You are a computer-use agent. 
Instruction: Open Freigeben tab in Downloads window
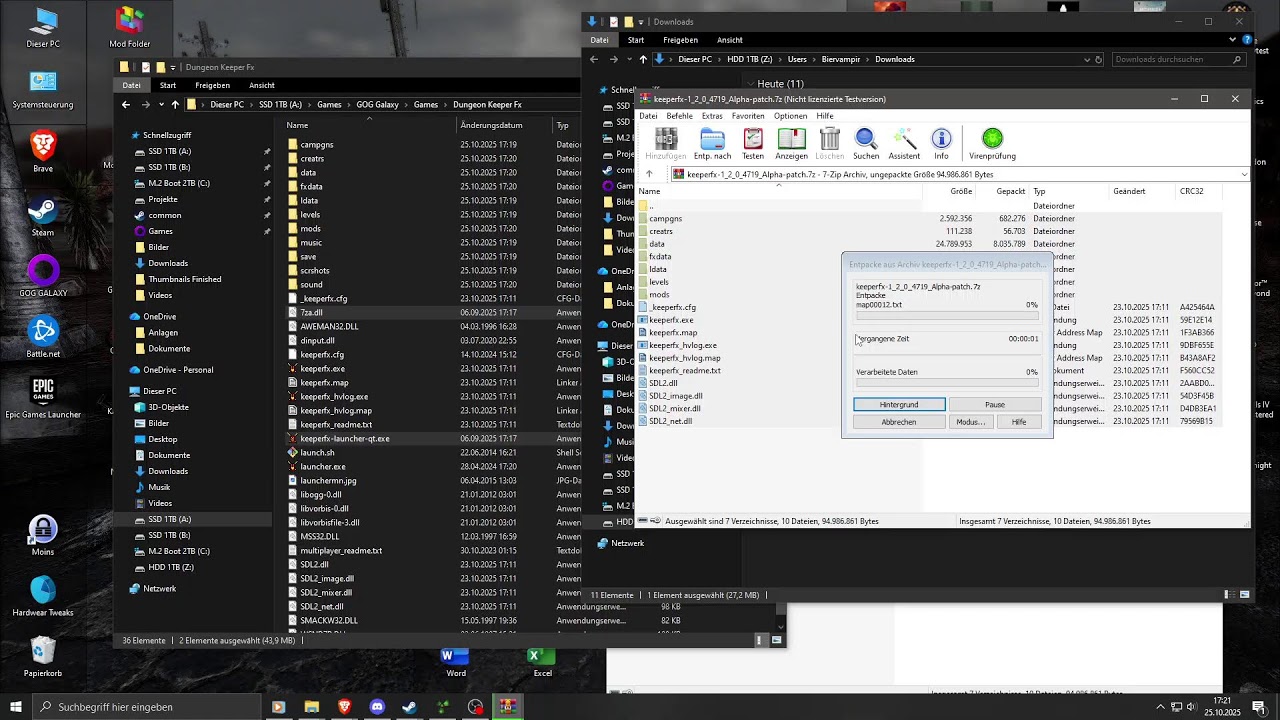680,40
